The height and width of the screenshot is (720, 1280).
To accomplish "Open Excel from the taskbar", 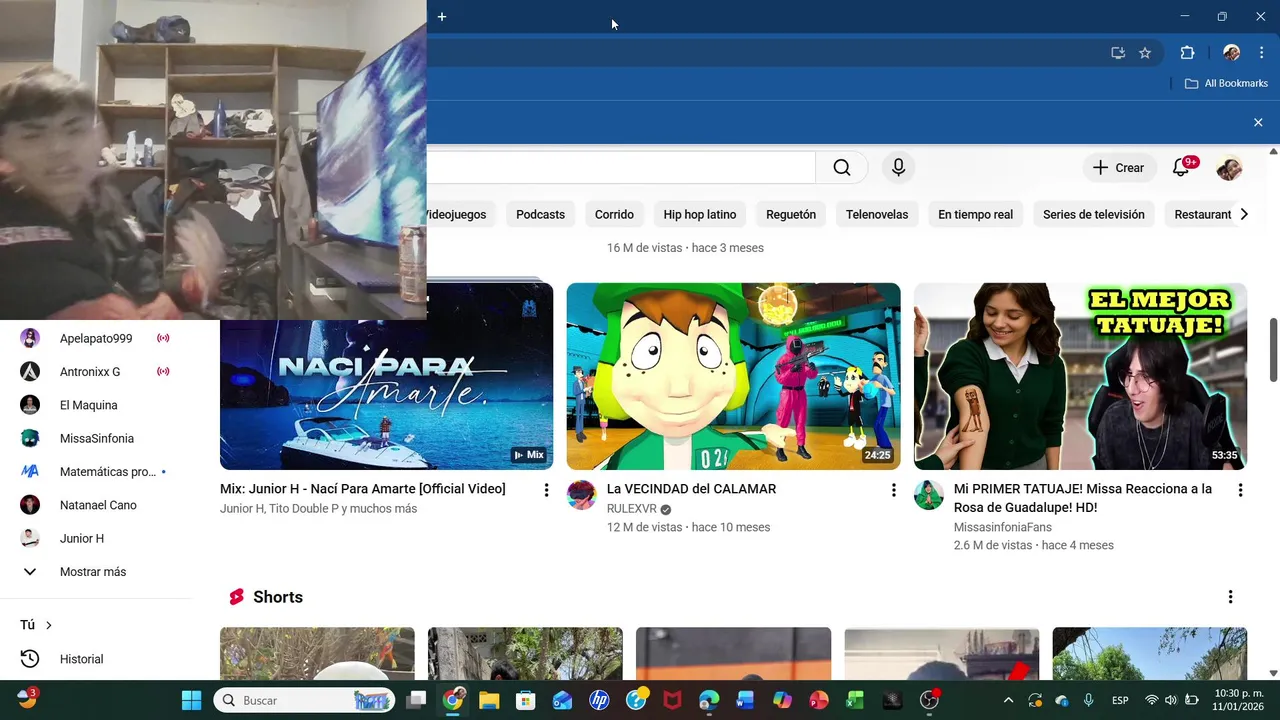I will pos(855,700).
